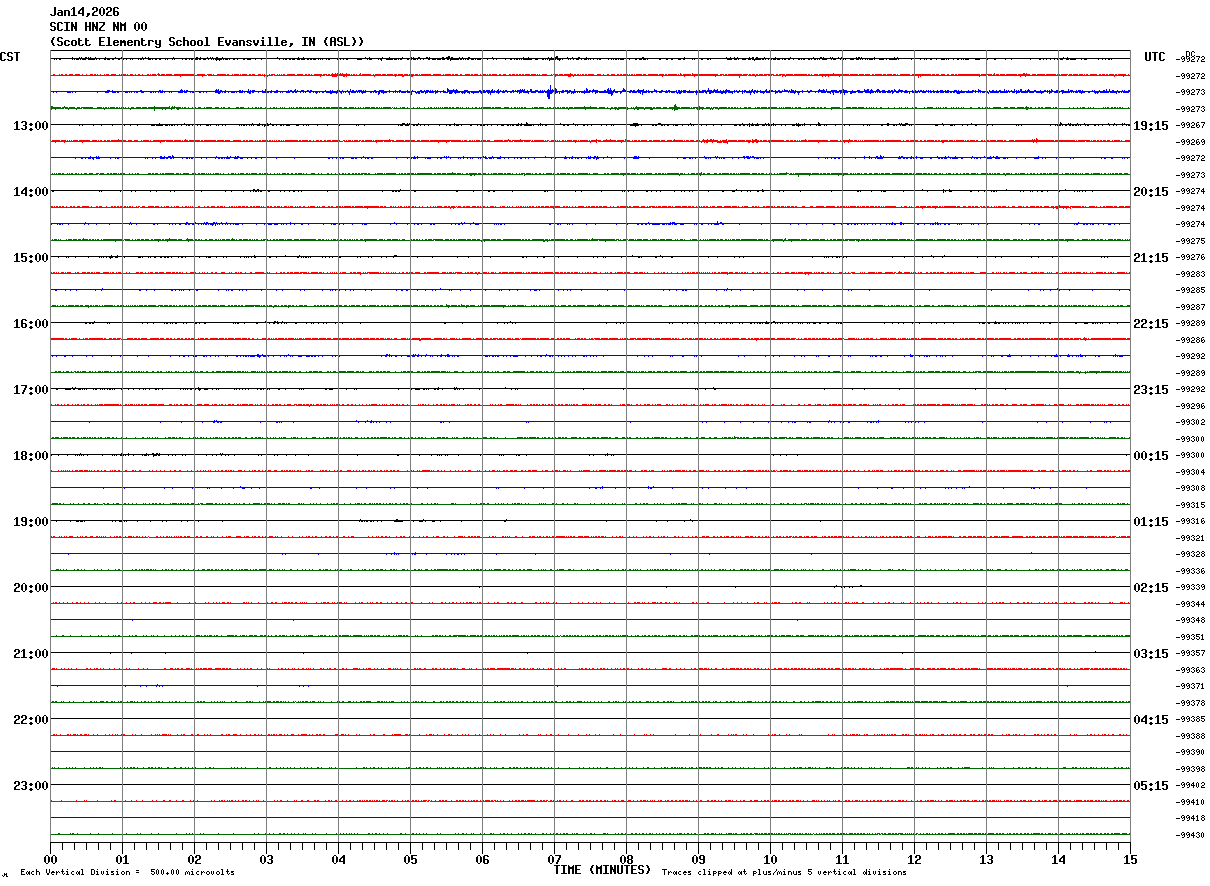Click minute 14 on the time axis
The image size is (1210, 886).
(x=1058, y=859)
